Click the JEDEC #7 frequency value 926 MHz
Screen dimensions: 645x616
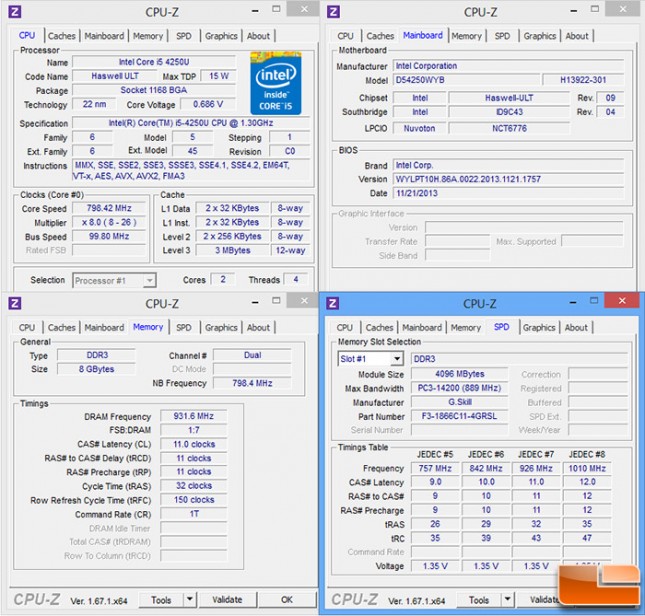(x=536, y=468)
